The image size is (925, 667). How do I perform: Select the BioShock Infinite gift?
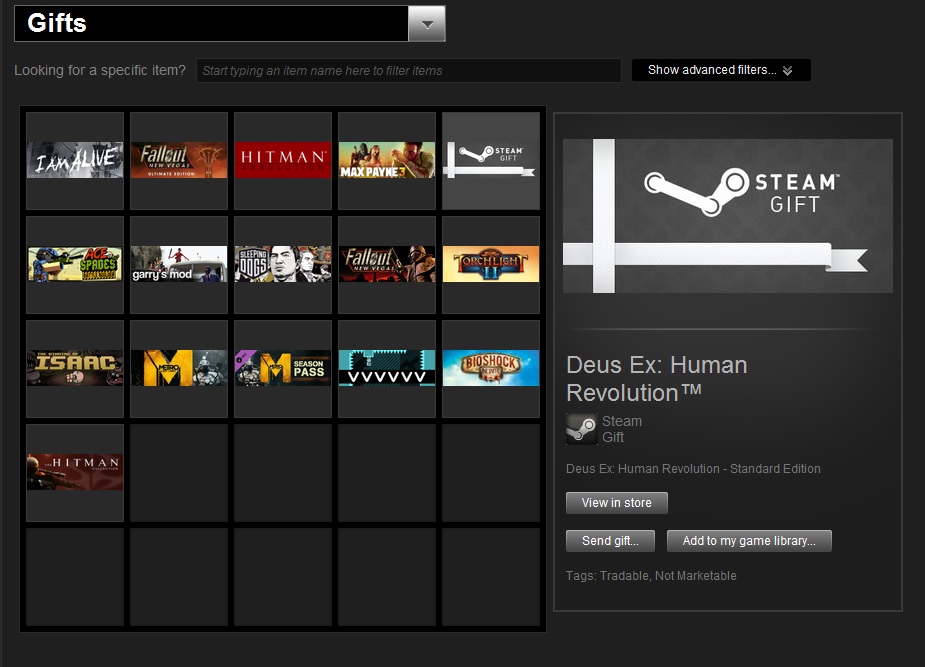pyautogui.click(x=491, y=369)
